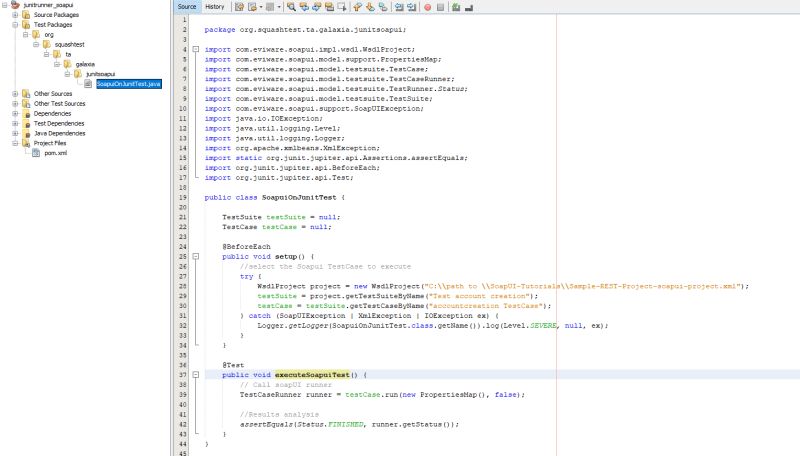Click the Project Files folder icon

coord(26,143)
